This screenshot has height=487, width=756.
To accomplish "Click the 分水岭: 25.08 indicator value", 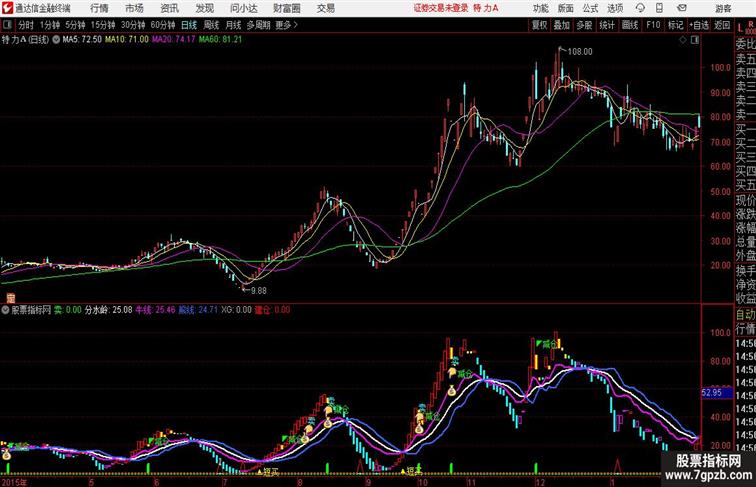I will 108,310.
